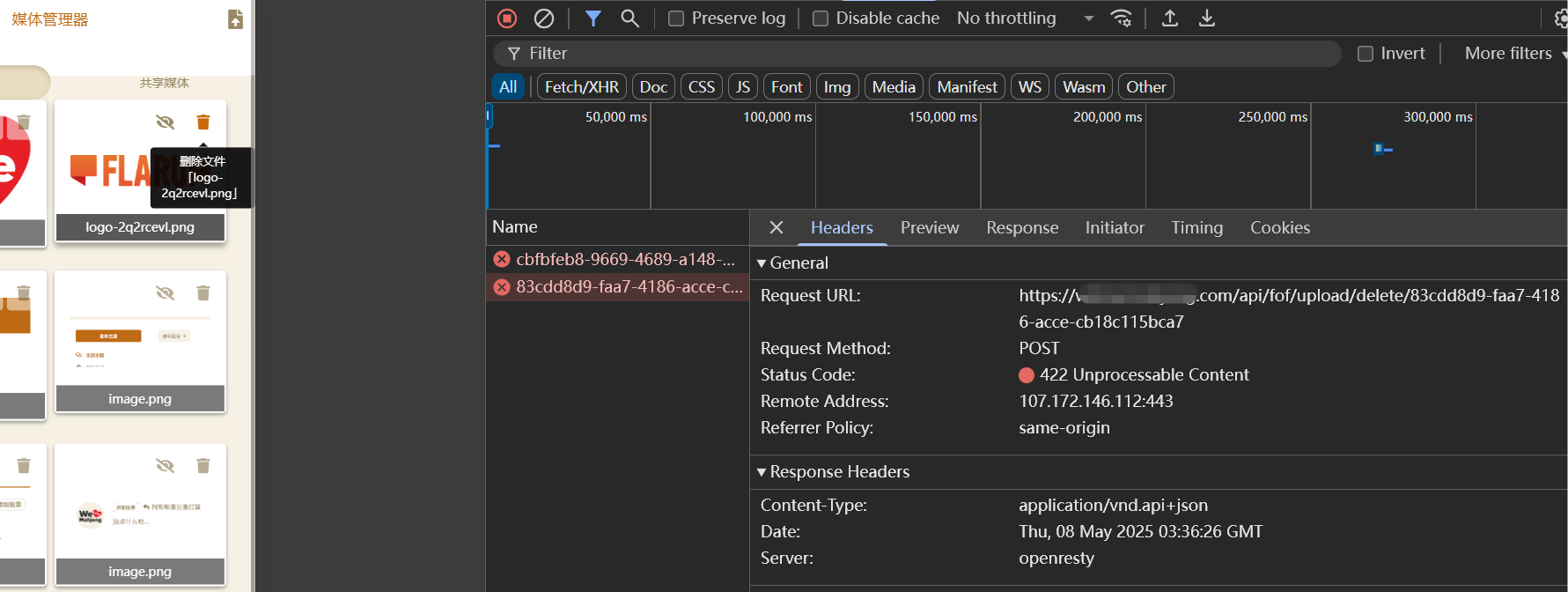The width and height of the screenshot is (1568, 592).
Task: Filter by Doc requests
Action: point(653,87)
